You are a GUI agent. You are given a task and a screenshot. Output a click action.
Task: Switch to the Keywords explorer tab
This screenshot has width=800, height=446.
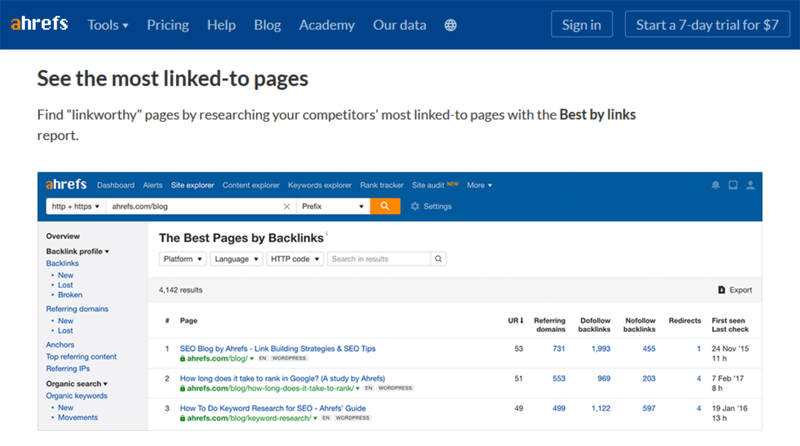pyautogui.click(x=320, y=185)
